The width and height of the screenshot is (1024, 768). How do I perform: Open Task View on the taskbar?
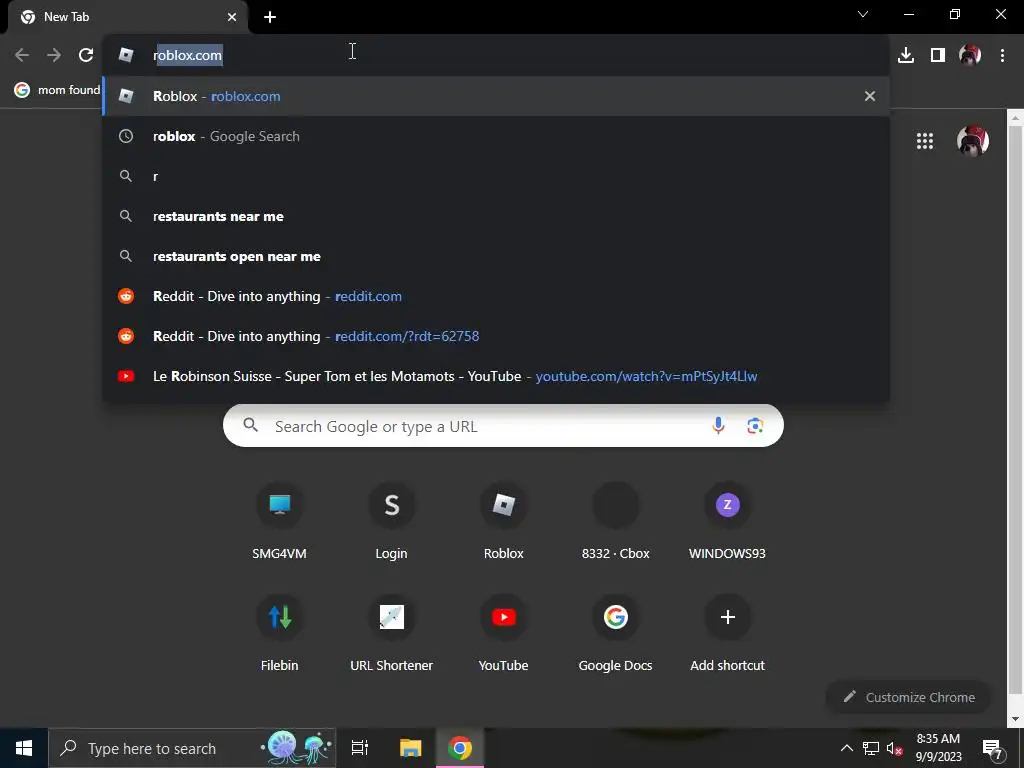[x=360, y=748]
